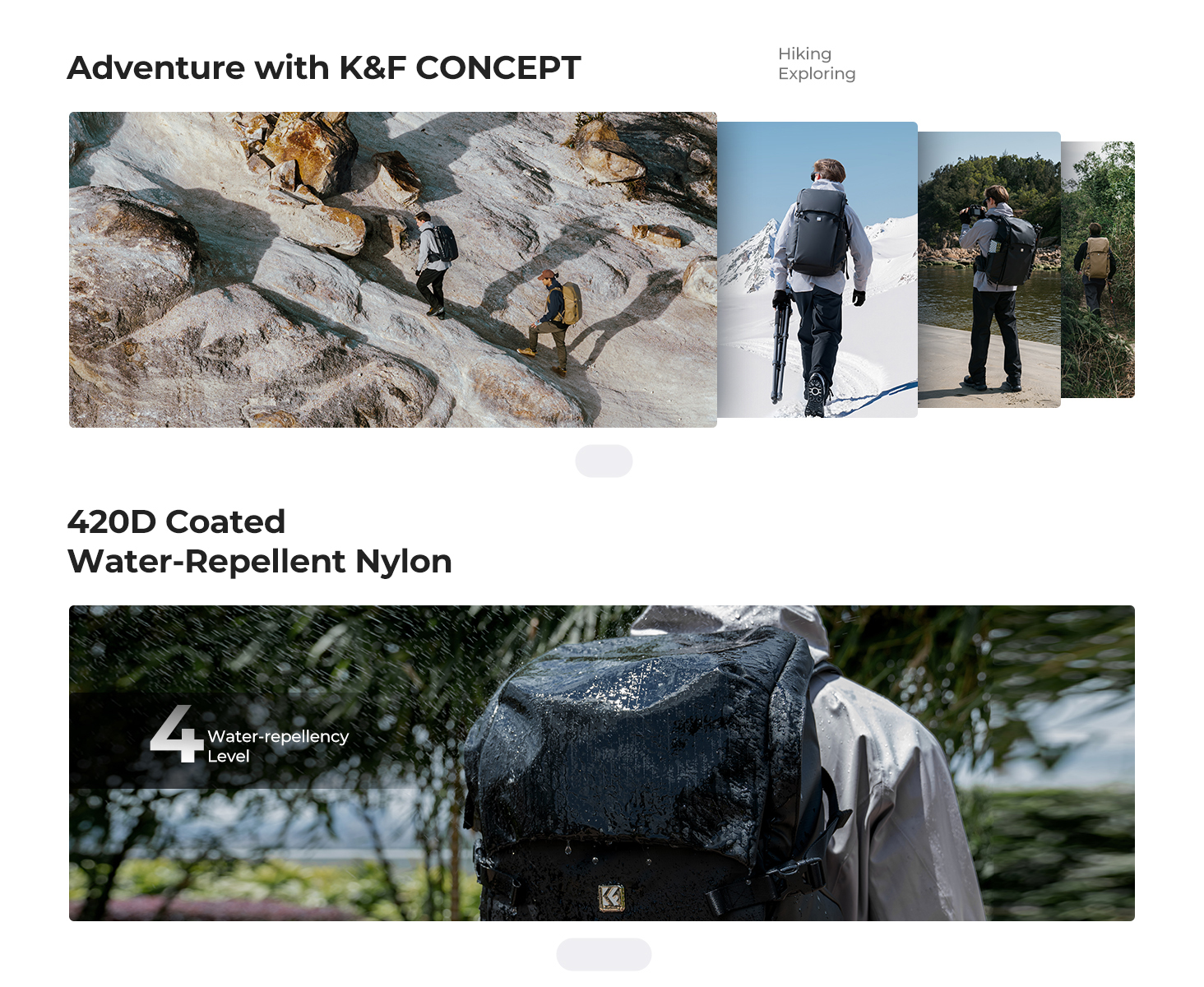Click the 'Water-repellency Level' label
Screen dimensions: 1204x987
pyautogui.click(x=278, y=746)
